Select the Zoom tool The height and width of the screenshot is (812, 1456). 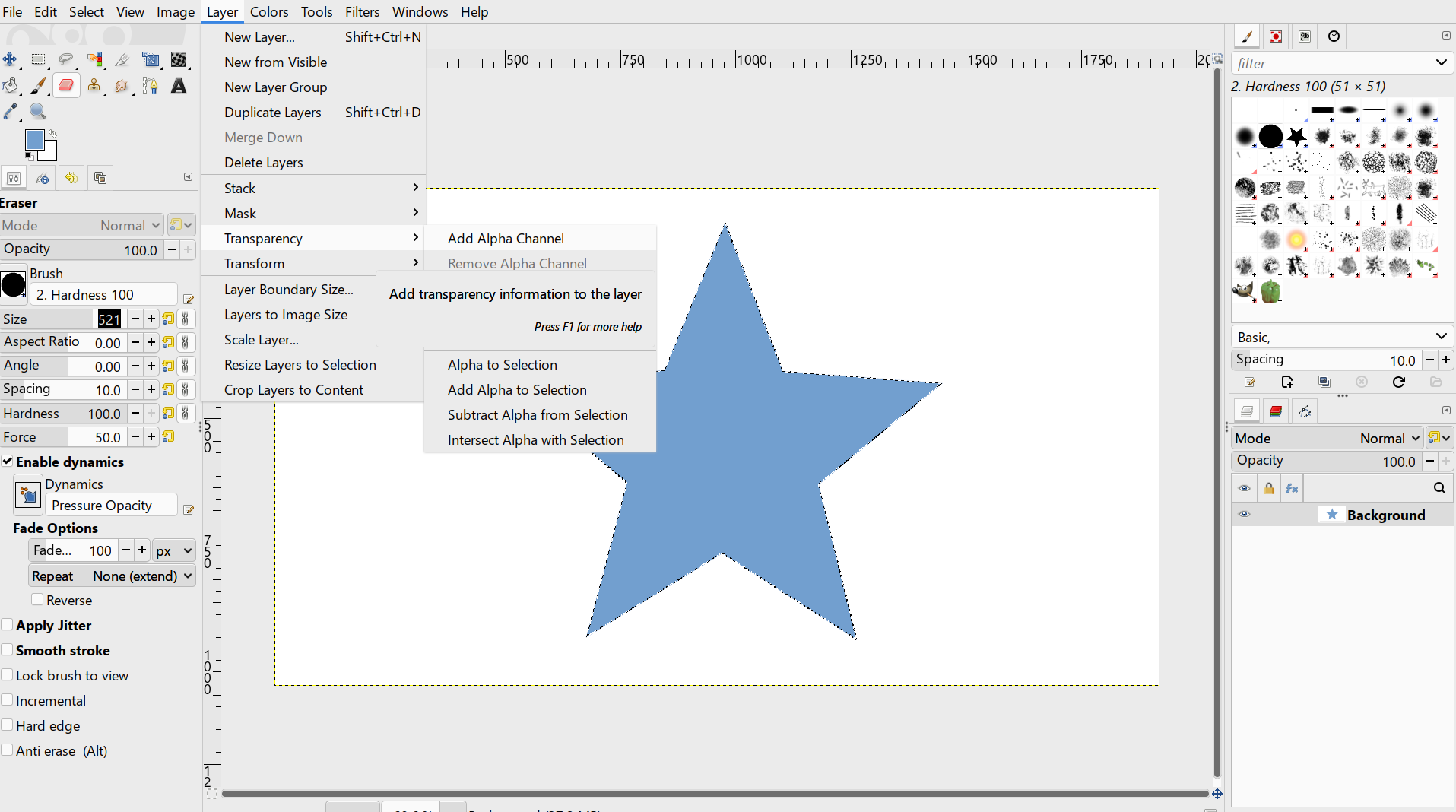pyautogui.click(x=38, y=112)
